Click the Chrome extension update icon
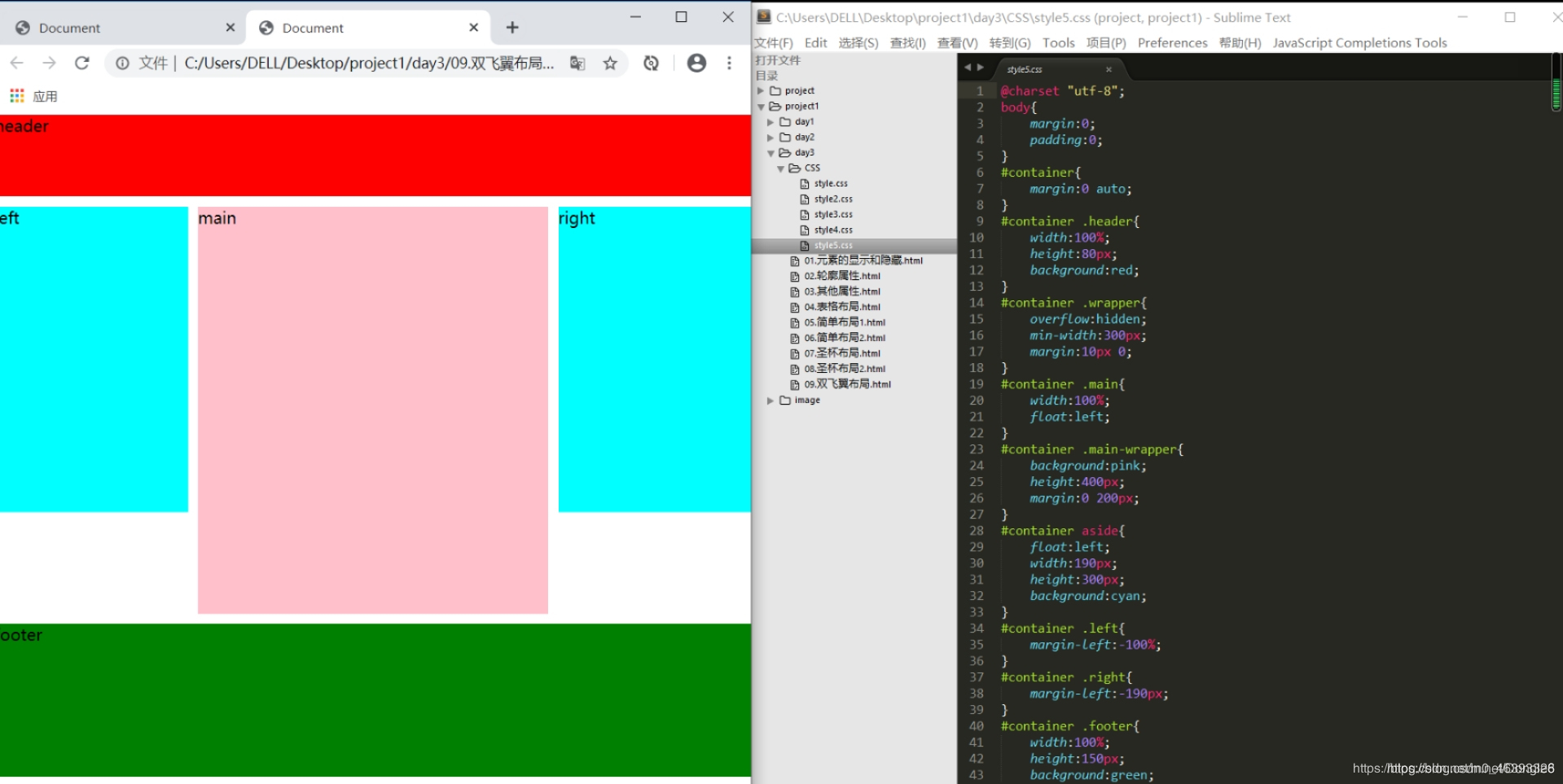The width and height of the screenshot is (1563, 784). tap(651, 63)
